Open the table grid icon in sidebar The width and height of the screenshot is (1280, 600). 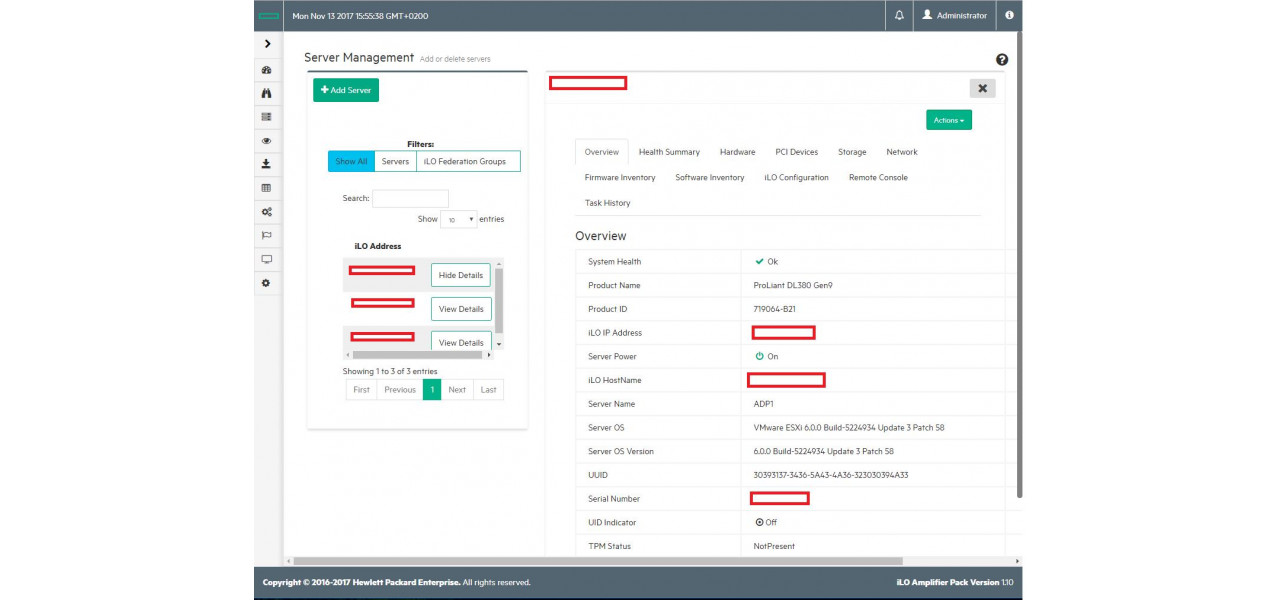point(267,188)
